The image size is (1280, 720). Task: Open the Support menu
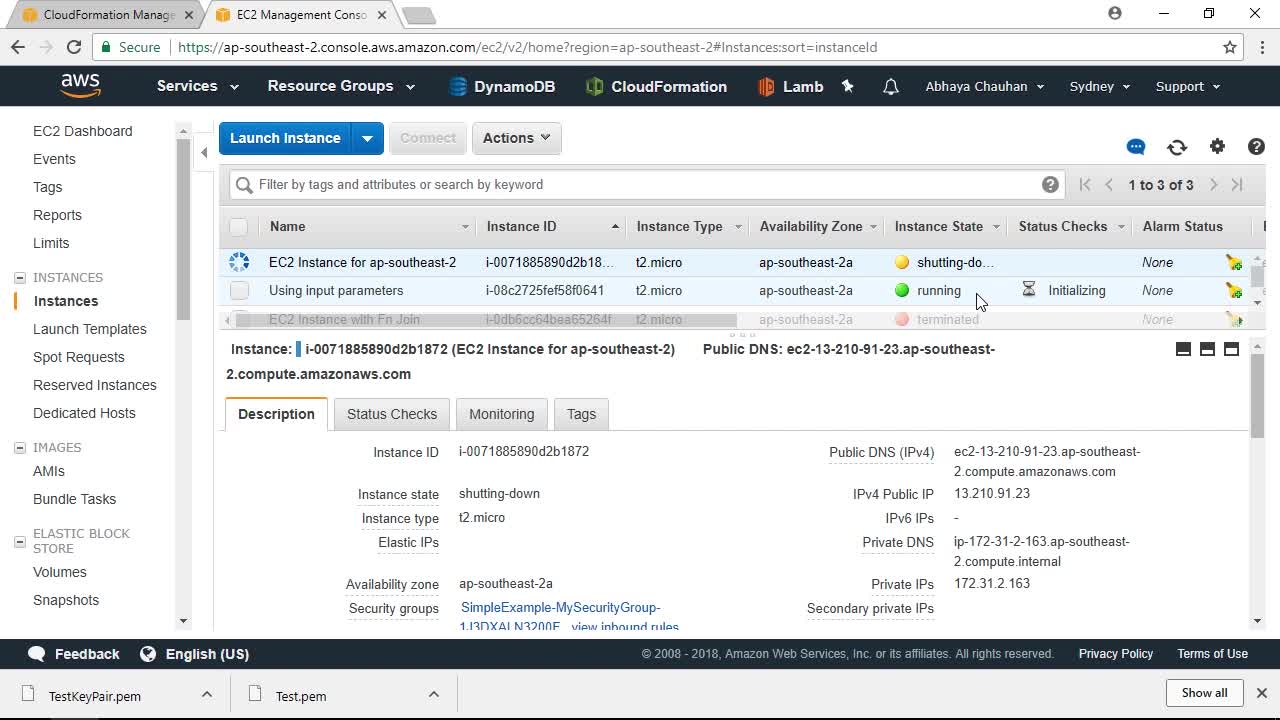point(1188,86)
